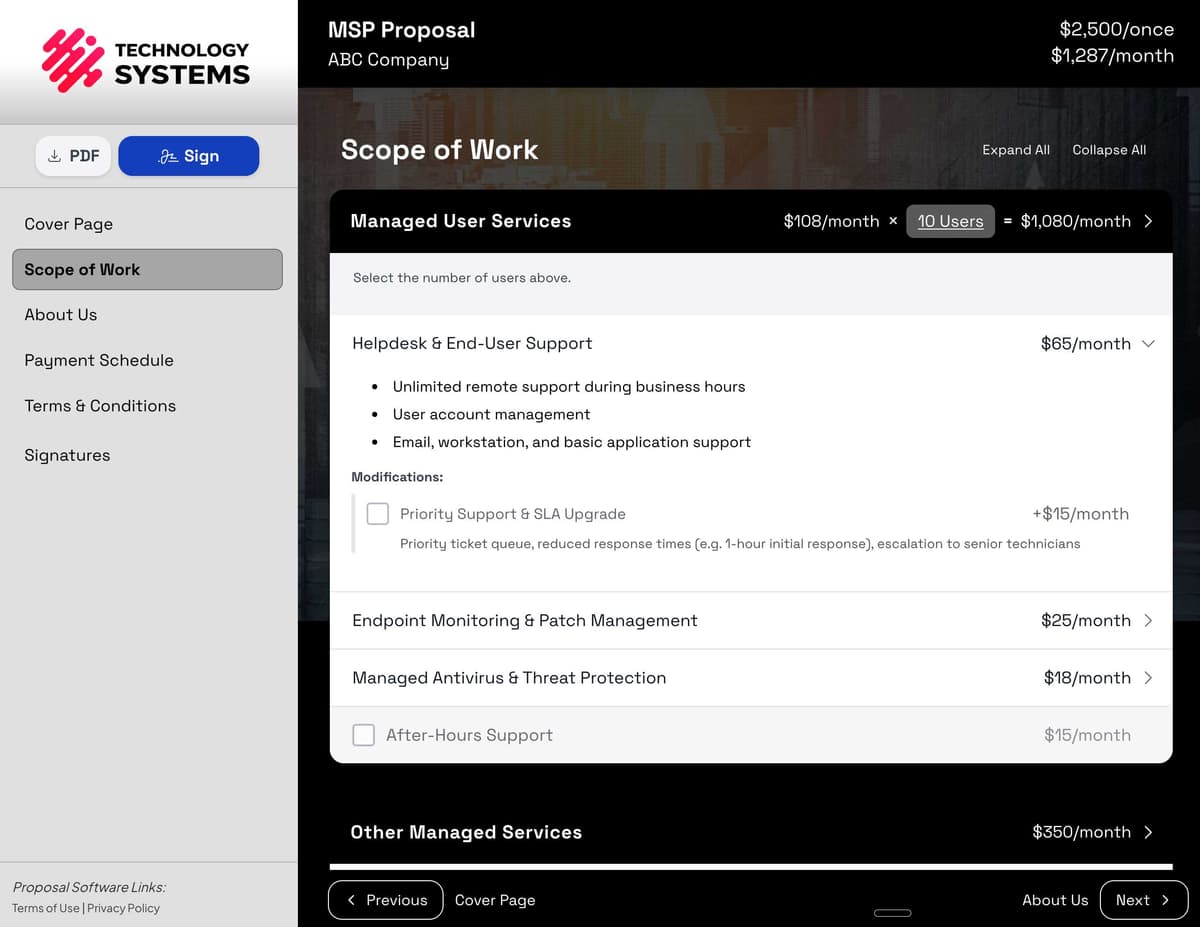Screen dimensions: 1200x927
Task: Click the Managed Antivirus & Threat Protection chevron
Action: [1148, 677]
